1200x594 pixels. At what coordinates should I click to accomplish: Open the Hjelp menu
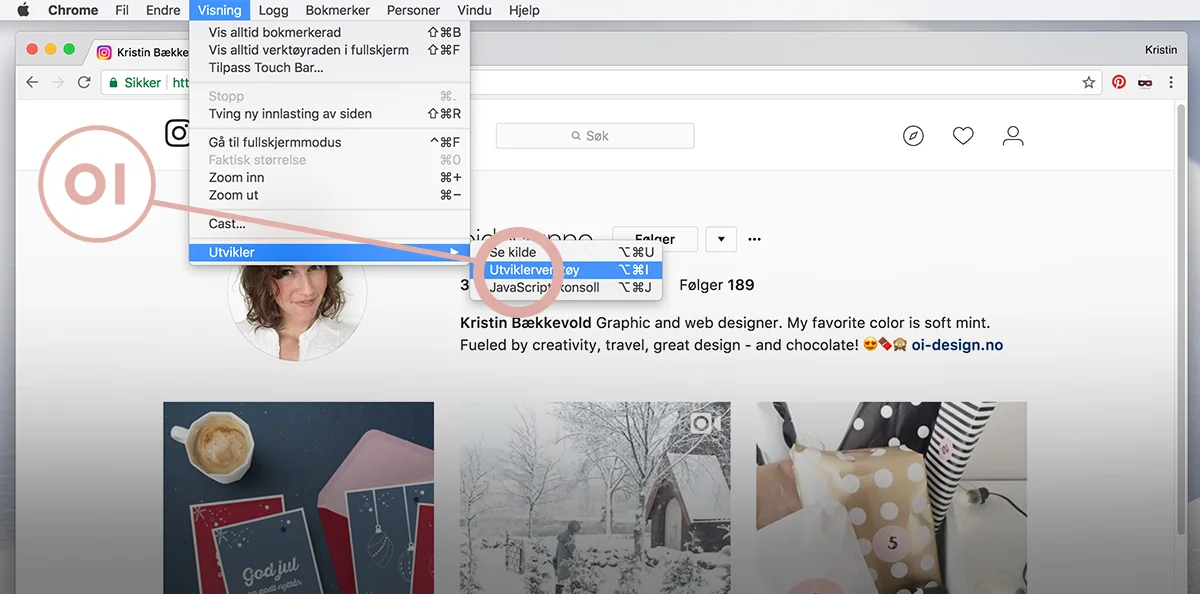click(524, 10)
